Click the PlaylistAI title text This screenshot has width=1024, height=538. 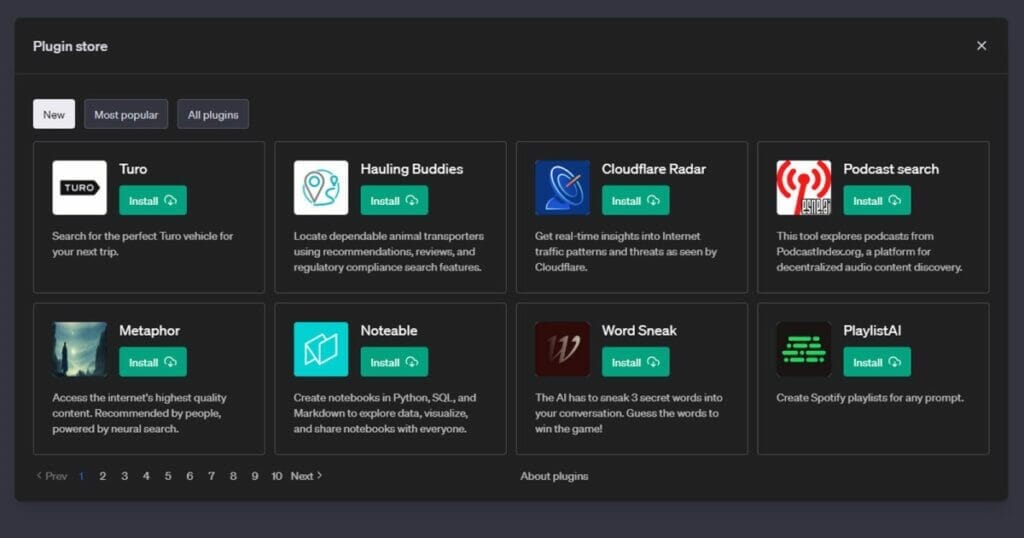tap(872, 331)
